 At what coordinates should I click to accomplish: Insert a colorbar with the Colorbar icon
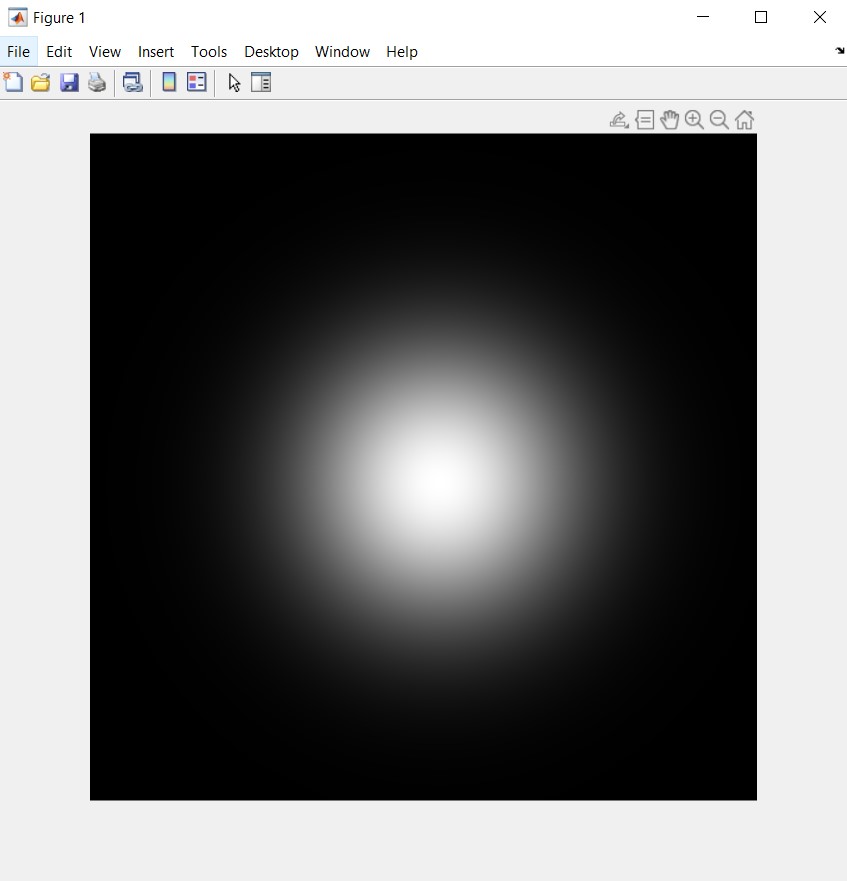(167, 82)
